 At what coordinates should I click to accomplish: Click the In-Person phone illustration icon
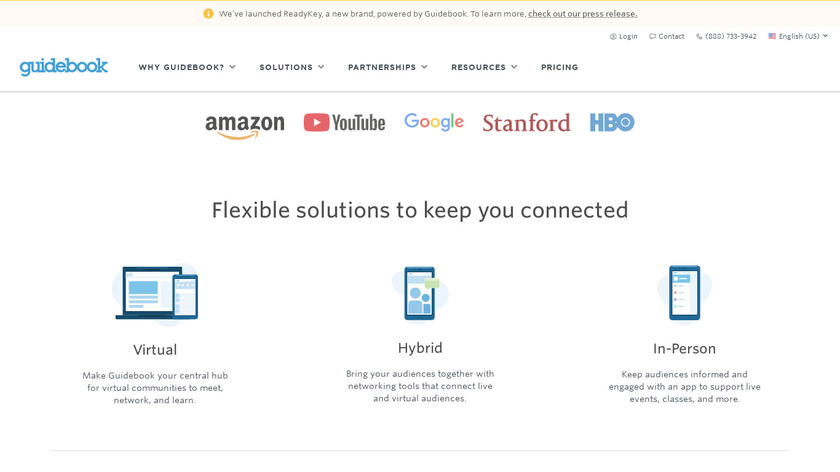(684, 294)
